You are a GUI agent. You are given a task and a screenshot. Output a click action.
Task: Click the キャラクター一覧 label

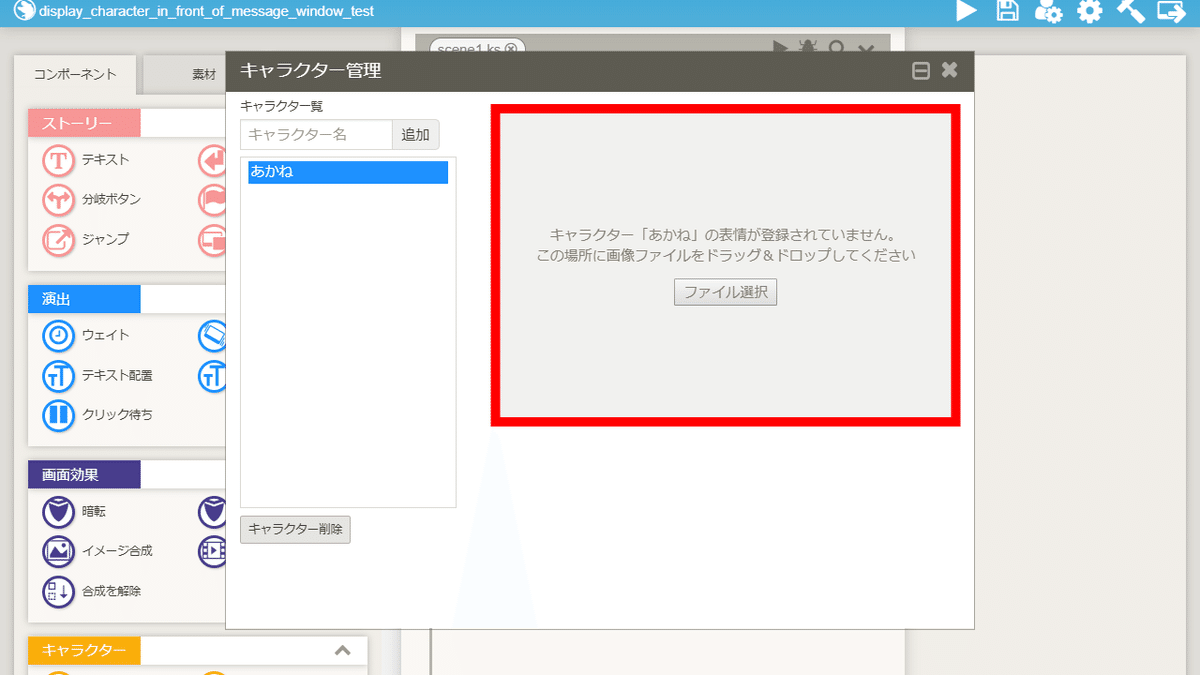point(282,105)
